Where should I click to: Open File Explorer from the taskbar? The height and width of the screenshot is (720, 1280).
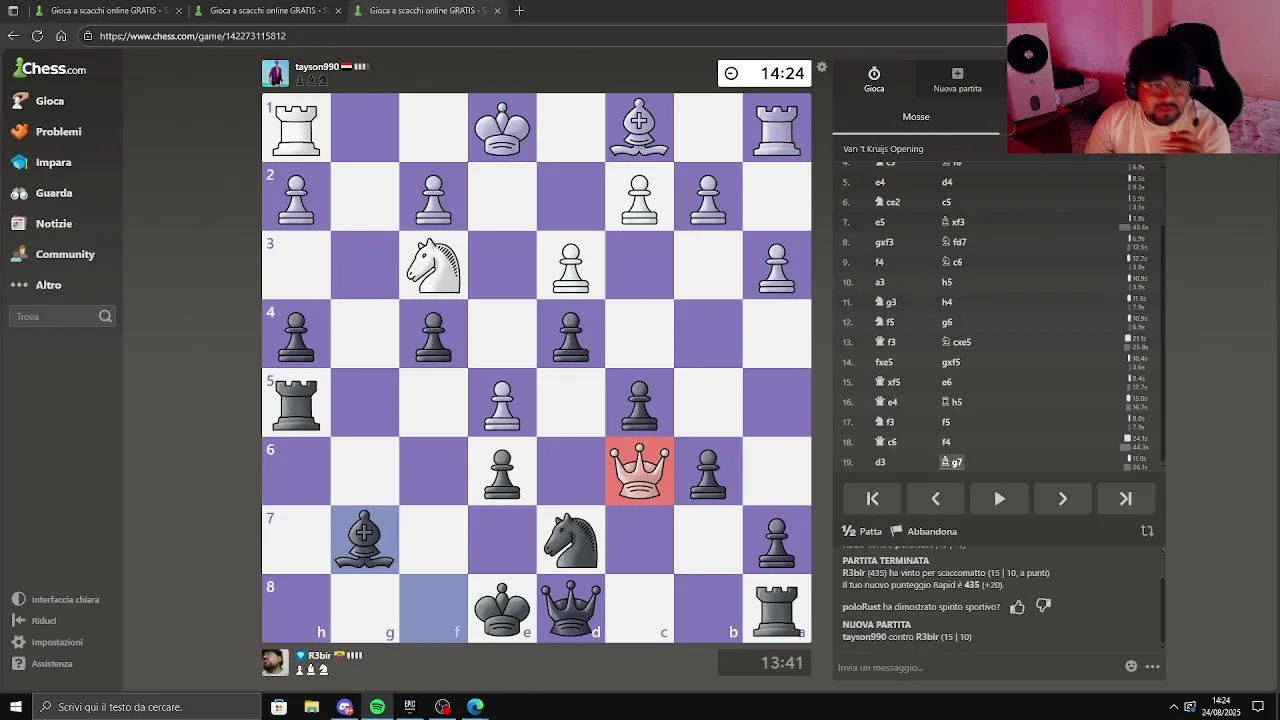pyautogui.click(x=312, y=707)
